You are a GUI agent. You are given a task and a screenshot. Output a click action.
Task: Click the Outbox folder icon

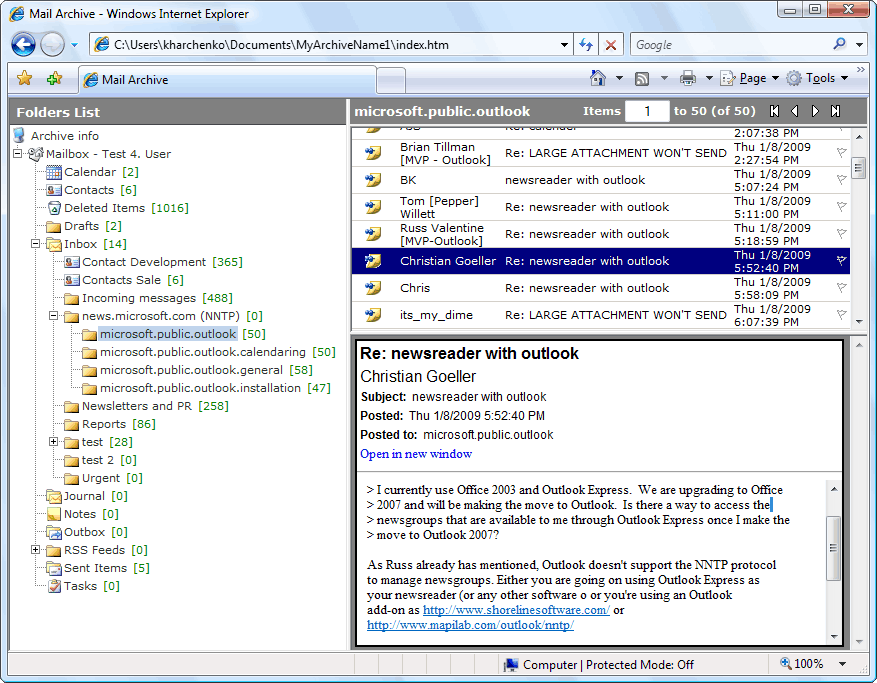[54, 532]
